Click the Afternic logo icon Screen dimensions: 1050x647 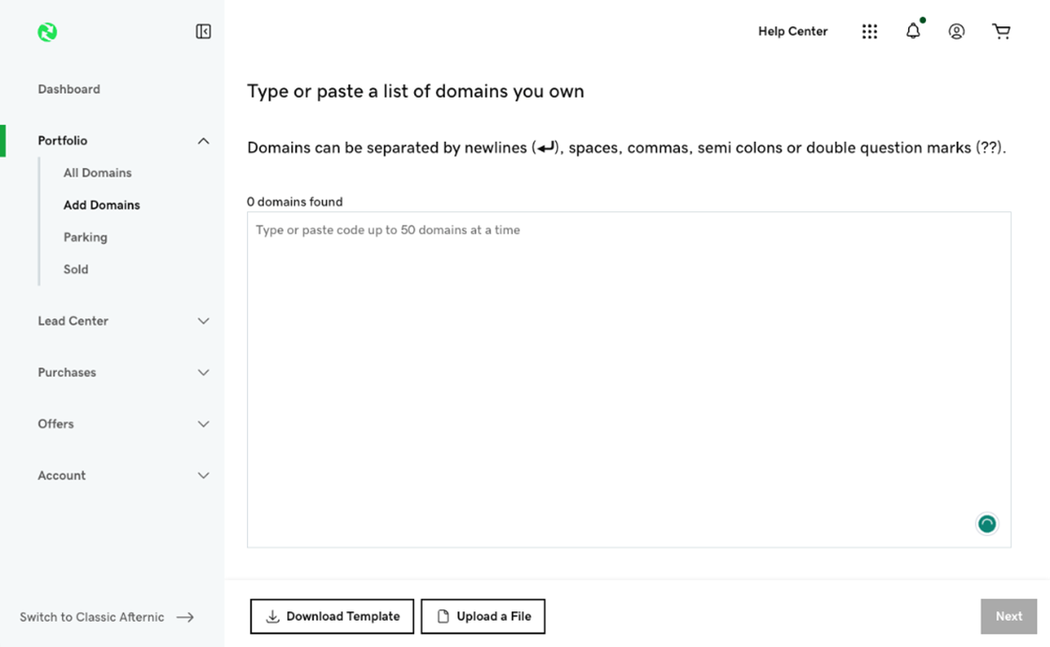47,32
